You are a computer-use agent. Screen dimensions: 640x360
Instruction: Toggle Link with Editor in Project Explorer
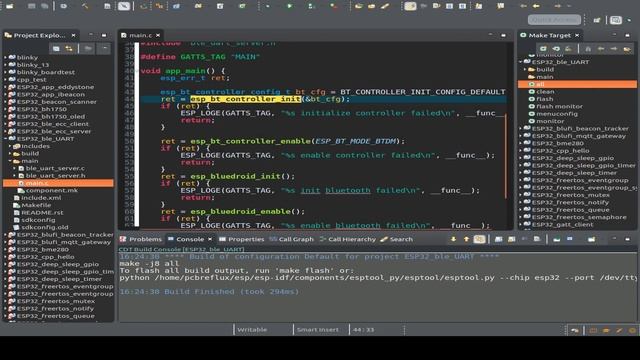click(x=69, y=49)
